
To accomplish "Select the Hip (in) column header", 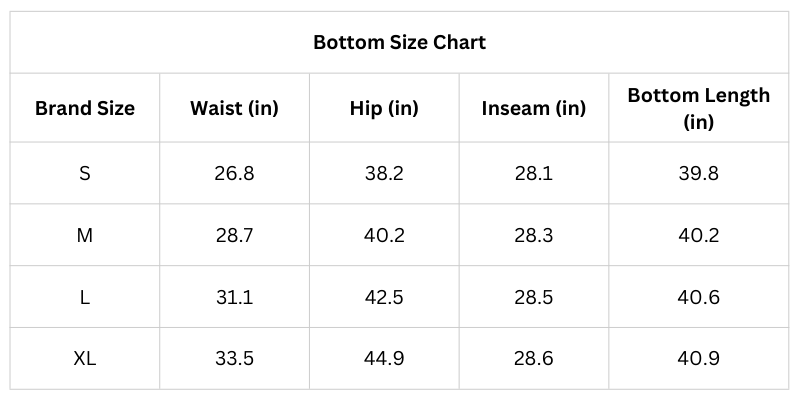I will pyautogui.click(x=384, y=108).
